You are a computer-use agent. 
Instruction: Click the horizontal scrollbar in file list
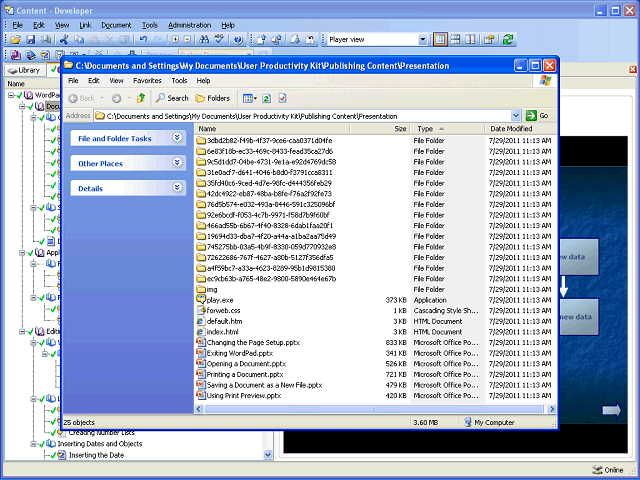(x=373, y=409)
